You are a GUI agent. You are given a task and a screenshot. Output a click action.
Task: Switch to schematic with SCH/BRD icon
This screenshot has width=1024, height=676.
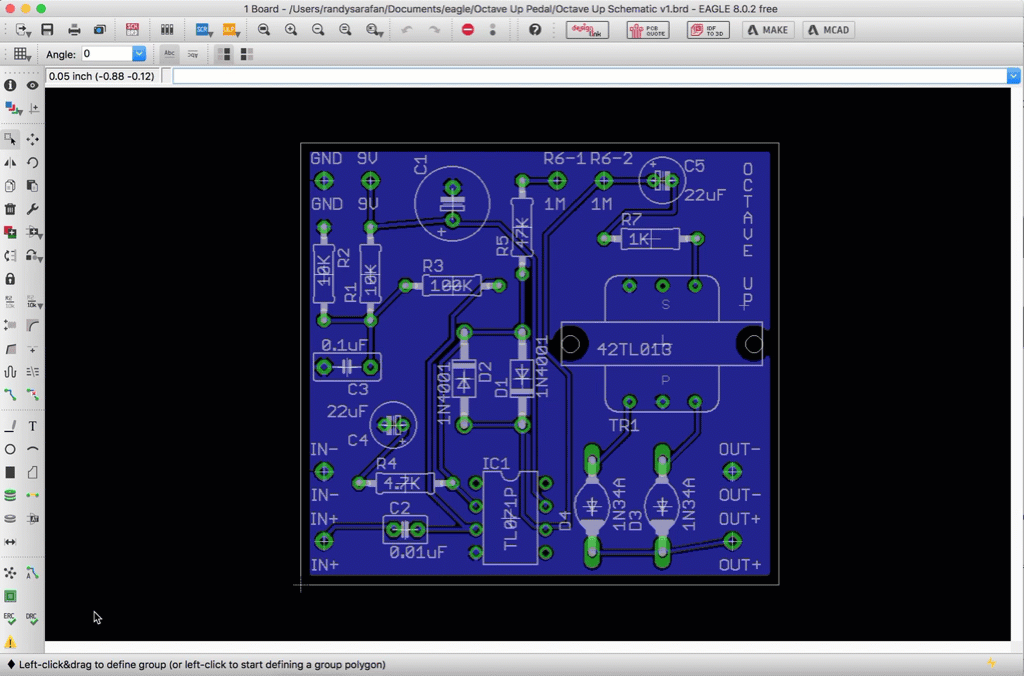point(132,30)
